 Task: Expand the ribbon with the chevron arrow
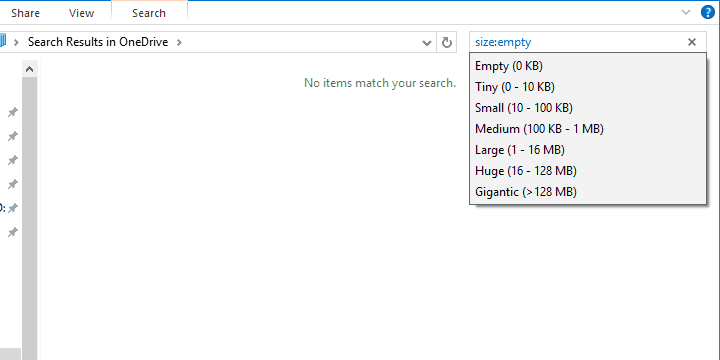point(686,12)
